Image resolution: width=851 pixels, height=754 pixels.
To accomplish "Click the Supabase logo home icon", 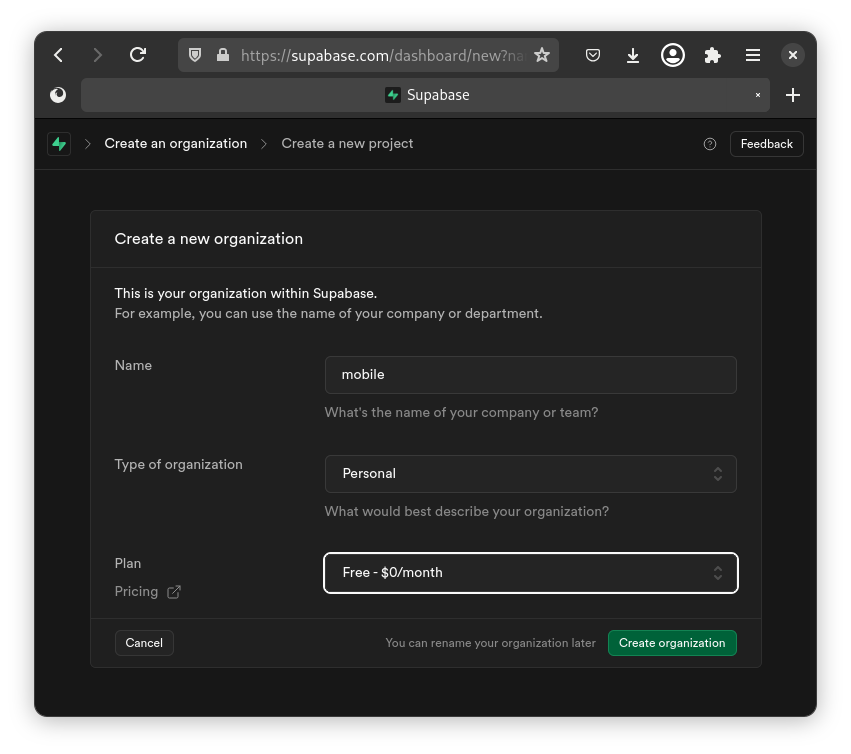I will 59,144.
